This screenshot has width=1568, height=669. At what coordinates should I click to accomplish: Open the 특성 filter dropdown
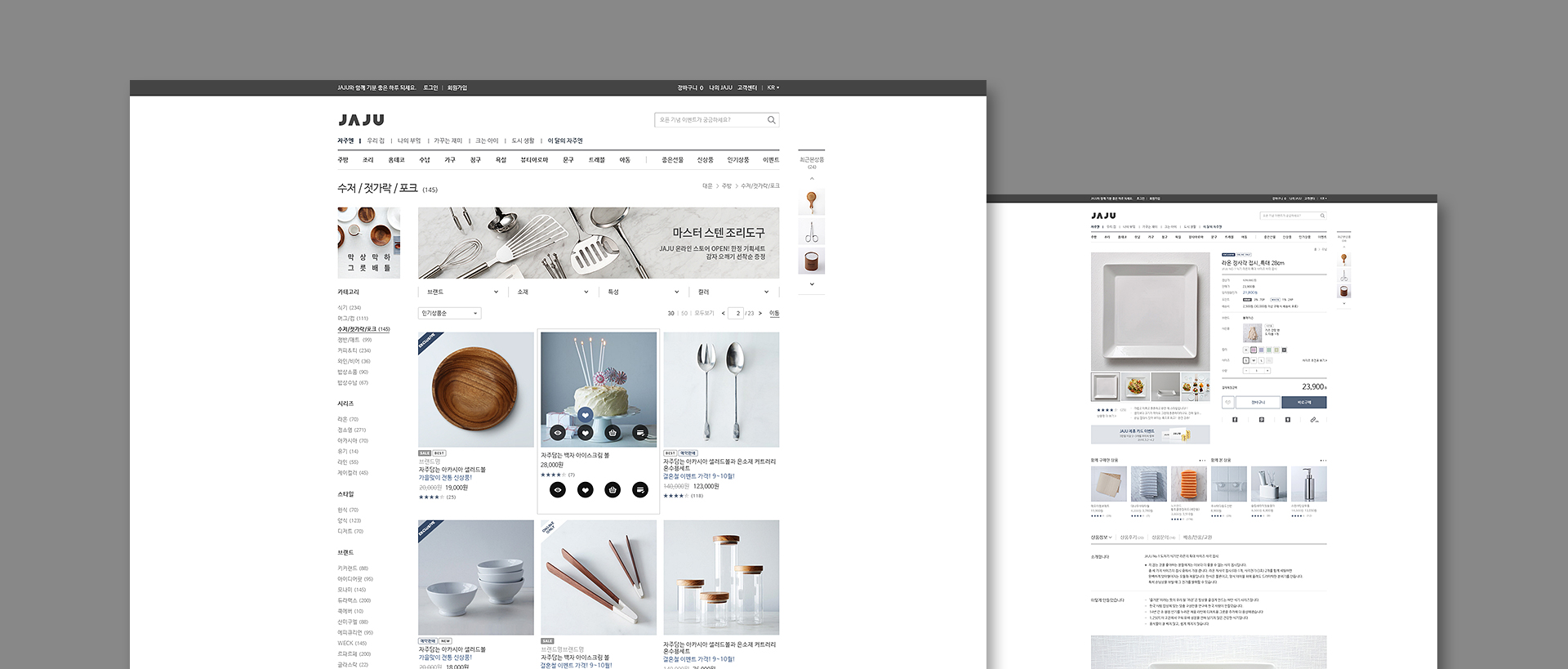[x=644, y=292]
